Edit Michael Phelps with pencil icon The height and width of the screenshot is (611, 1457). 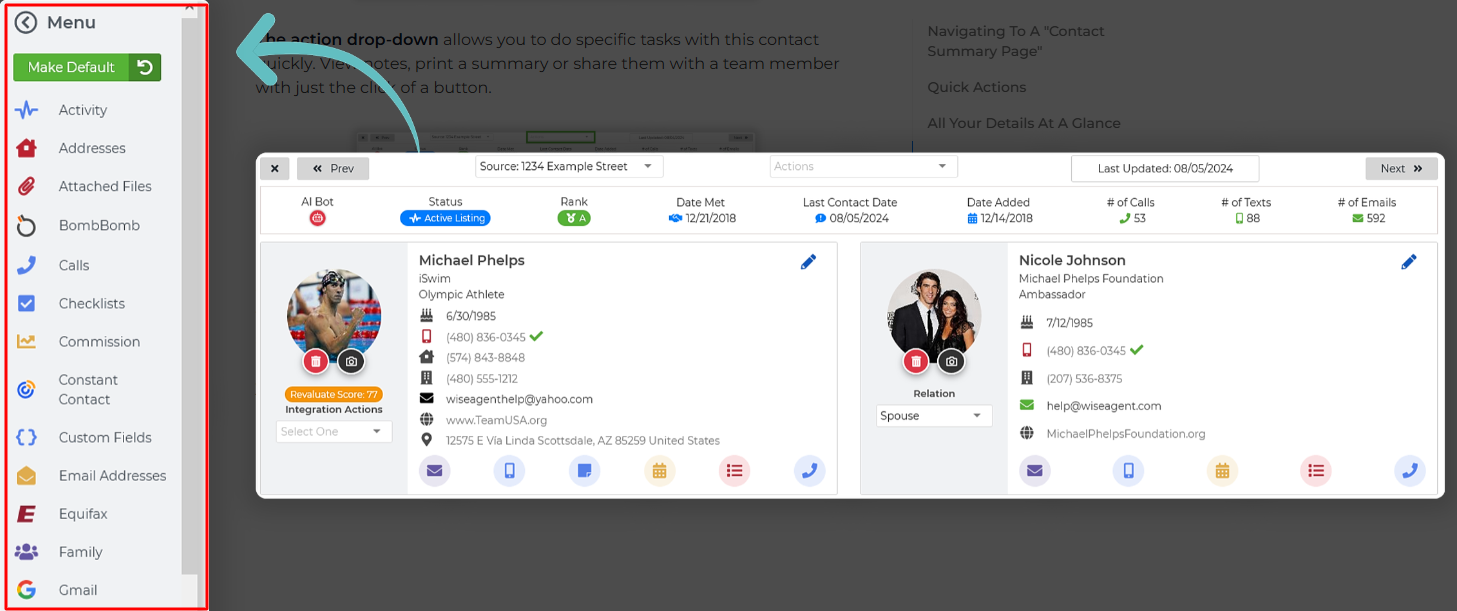(x=808, y=262)
